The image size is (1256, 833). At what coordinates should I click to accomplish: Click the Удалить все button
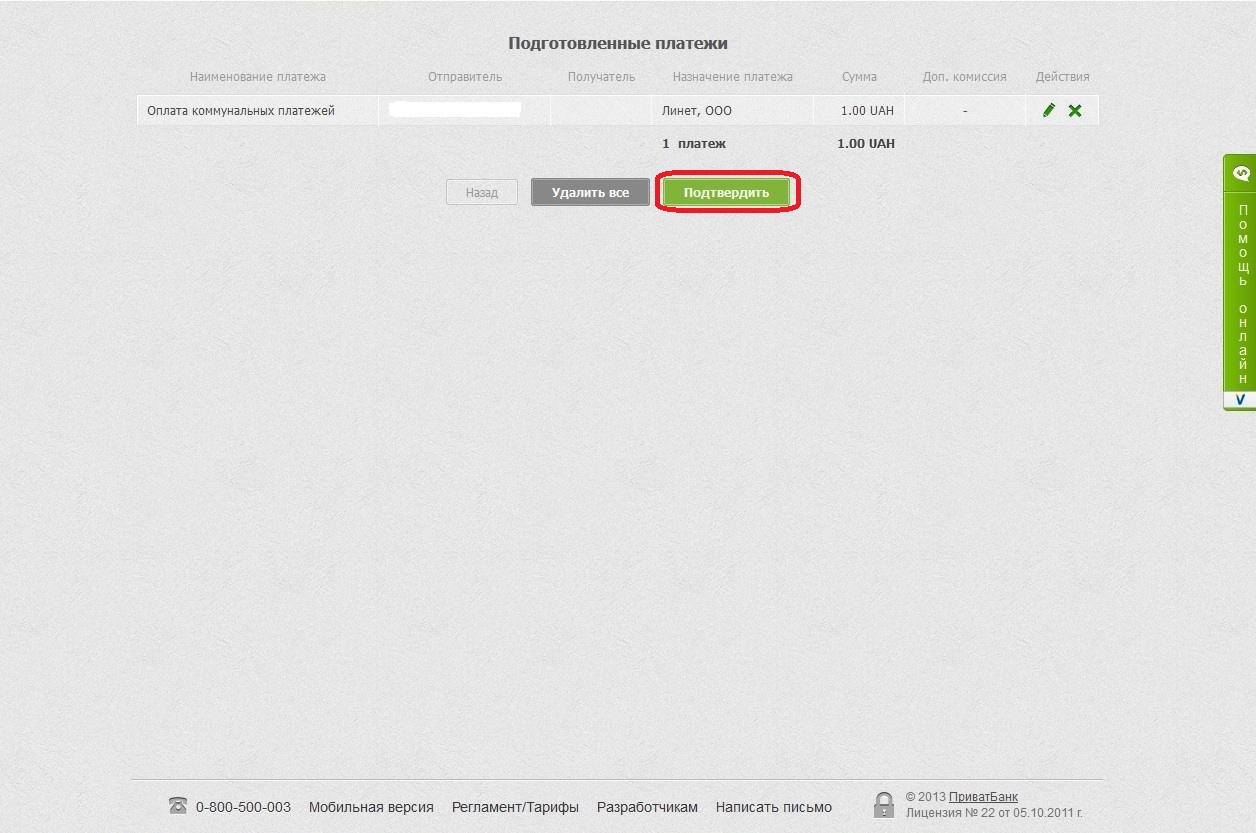(x=590, y=192)
